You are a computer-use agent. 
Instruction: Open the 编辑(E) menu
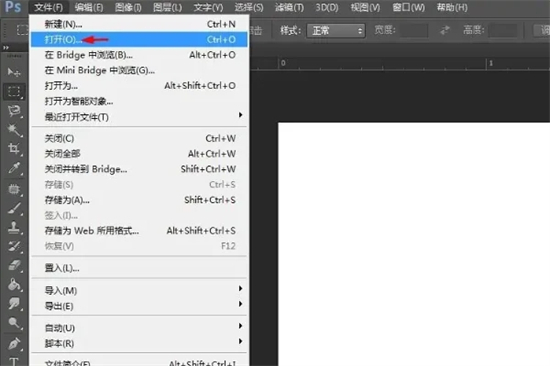pos(89,7)
